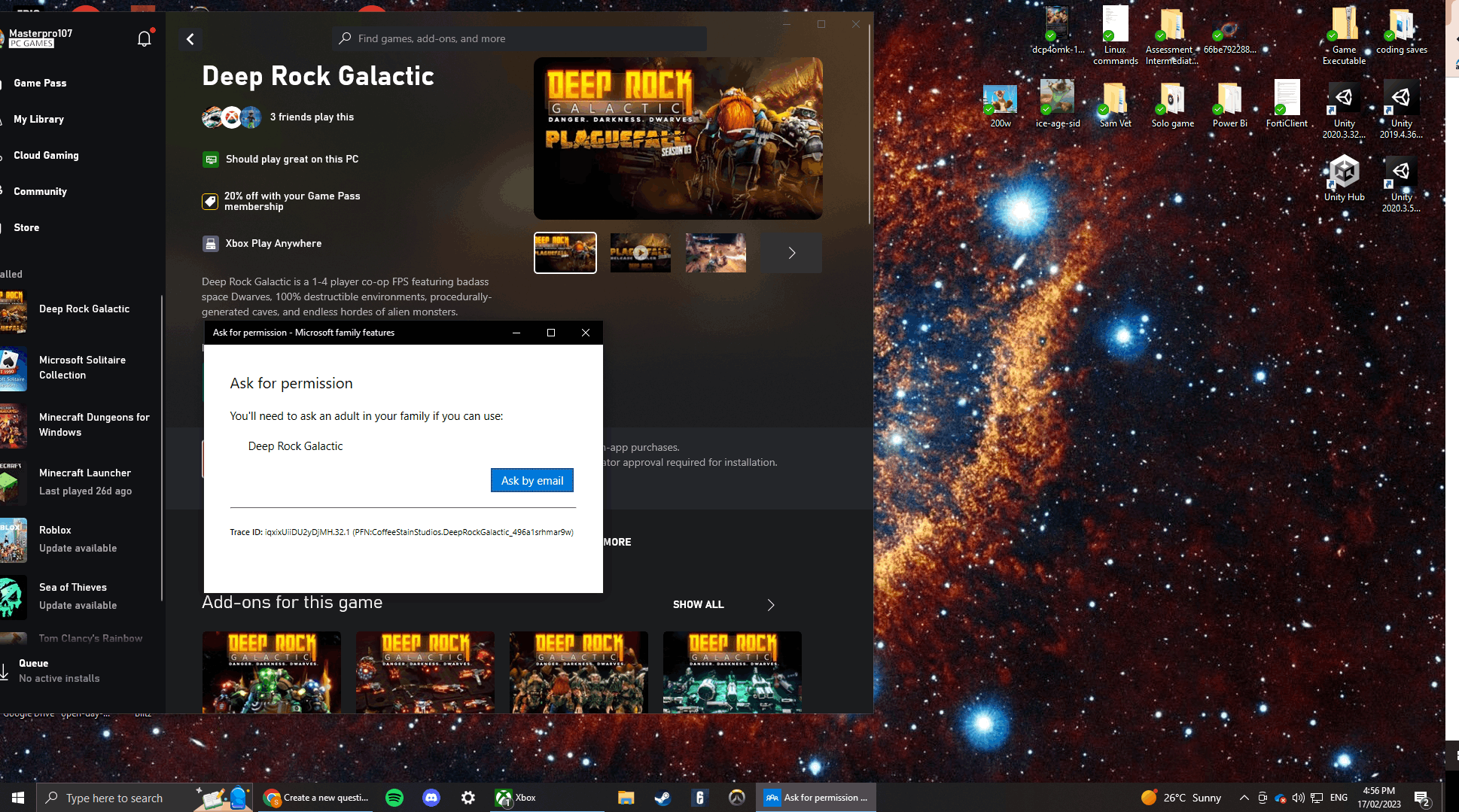Open the Action Center notifications icon
Viewport: 1459px width, 812px height.
pyautogui.click(x=1422, y=798)
